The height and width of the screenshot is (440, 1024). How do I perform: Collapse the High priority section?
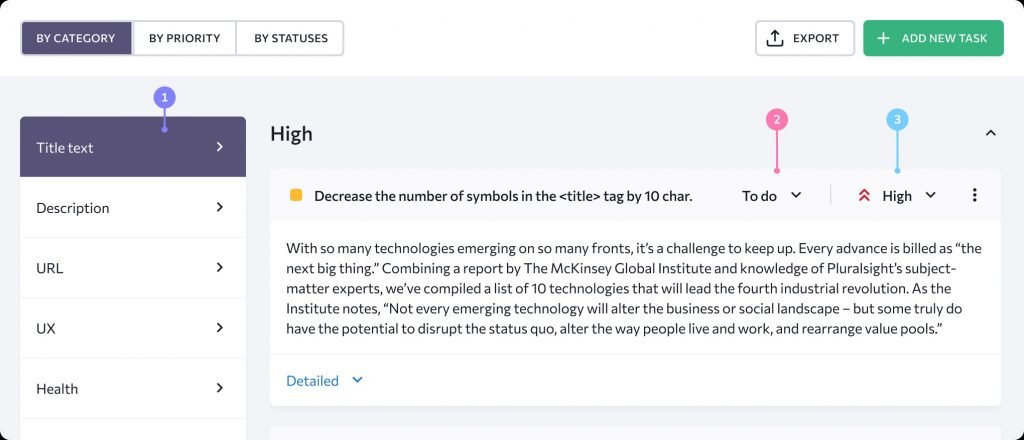(x=990, y=133)
